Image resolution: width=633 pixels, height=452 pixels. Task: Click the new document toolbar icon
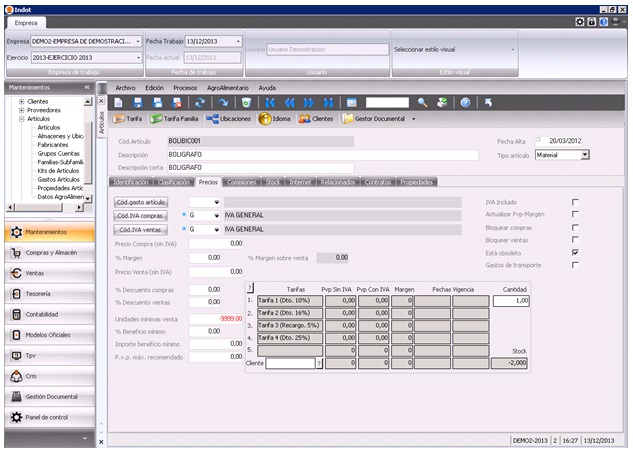120,102
